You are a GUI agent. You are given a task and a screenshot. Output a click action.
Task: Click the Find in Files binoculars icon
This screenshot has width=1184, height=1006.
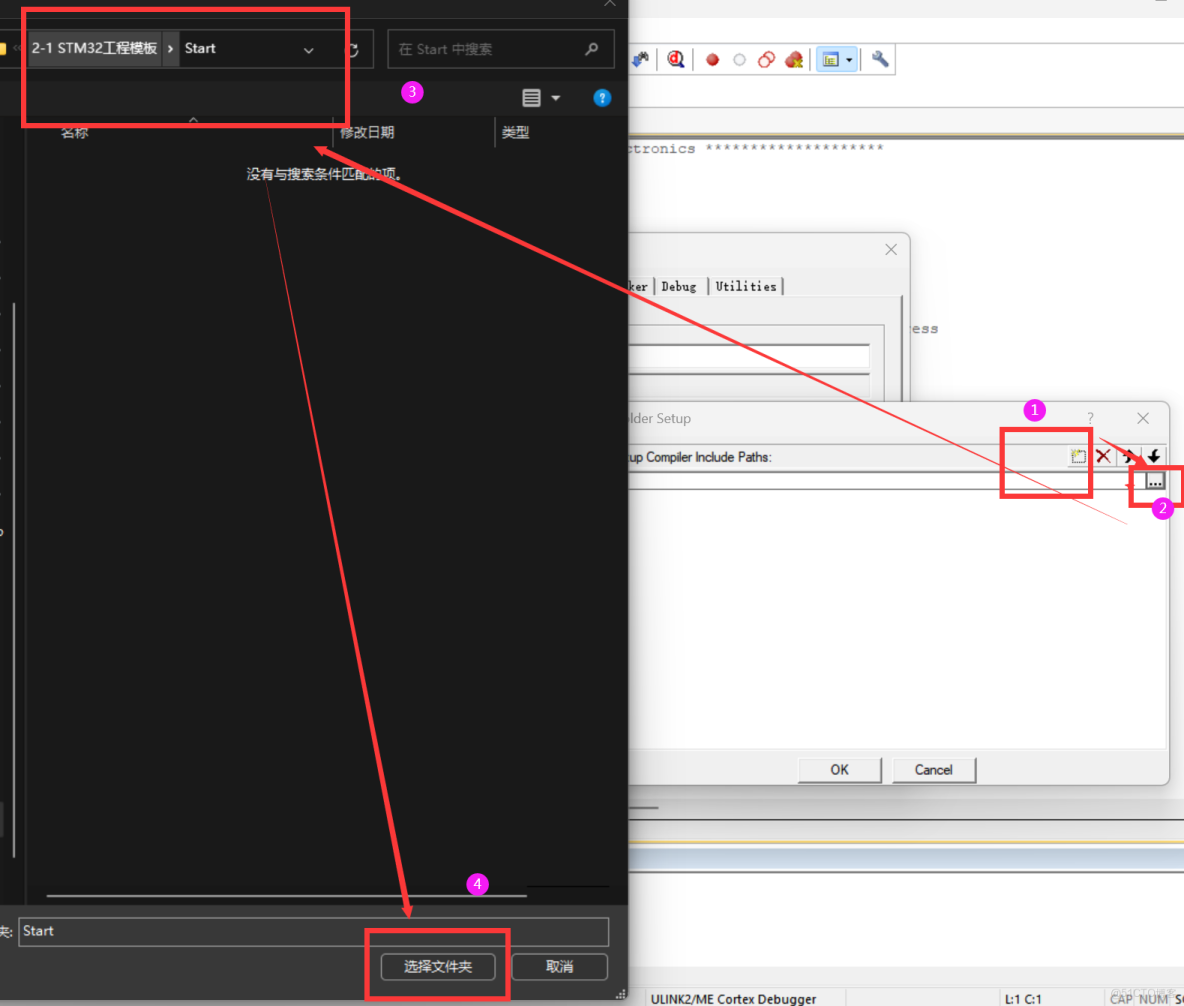coord(640,60)
